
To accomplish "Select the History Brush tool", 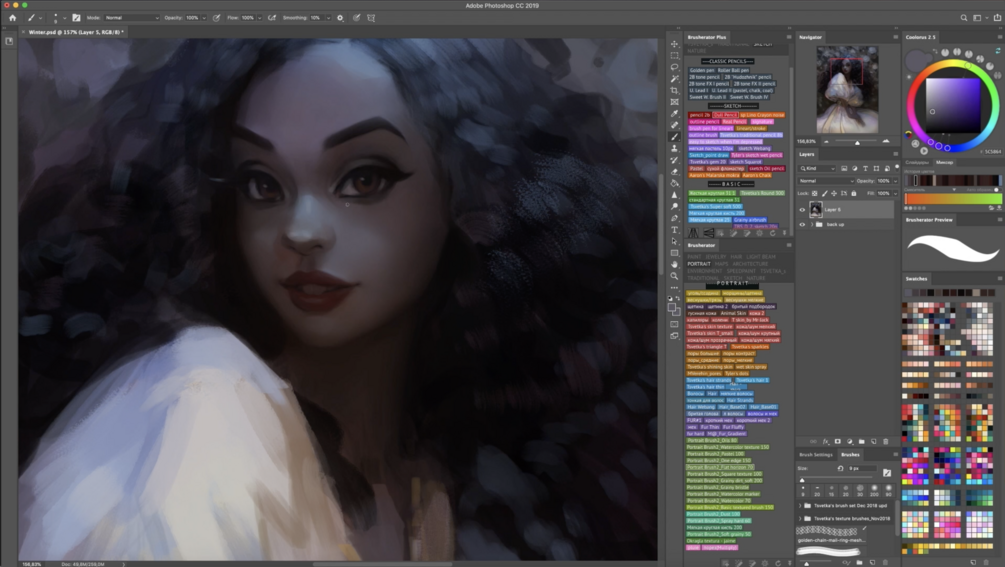I will tap(674, 160).
